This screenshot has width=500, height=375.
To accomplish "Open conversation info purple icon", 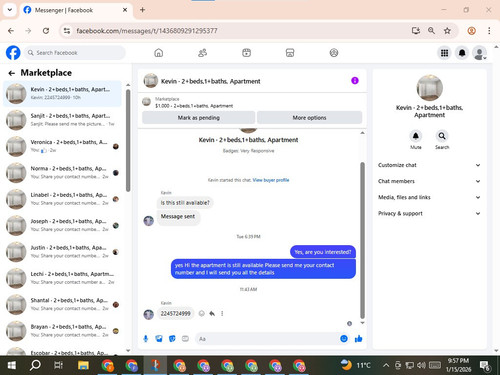I will (x=355, y=80).
